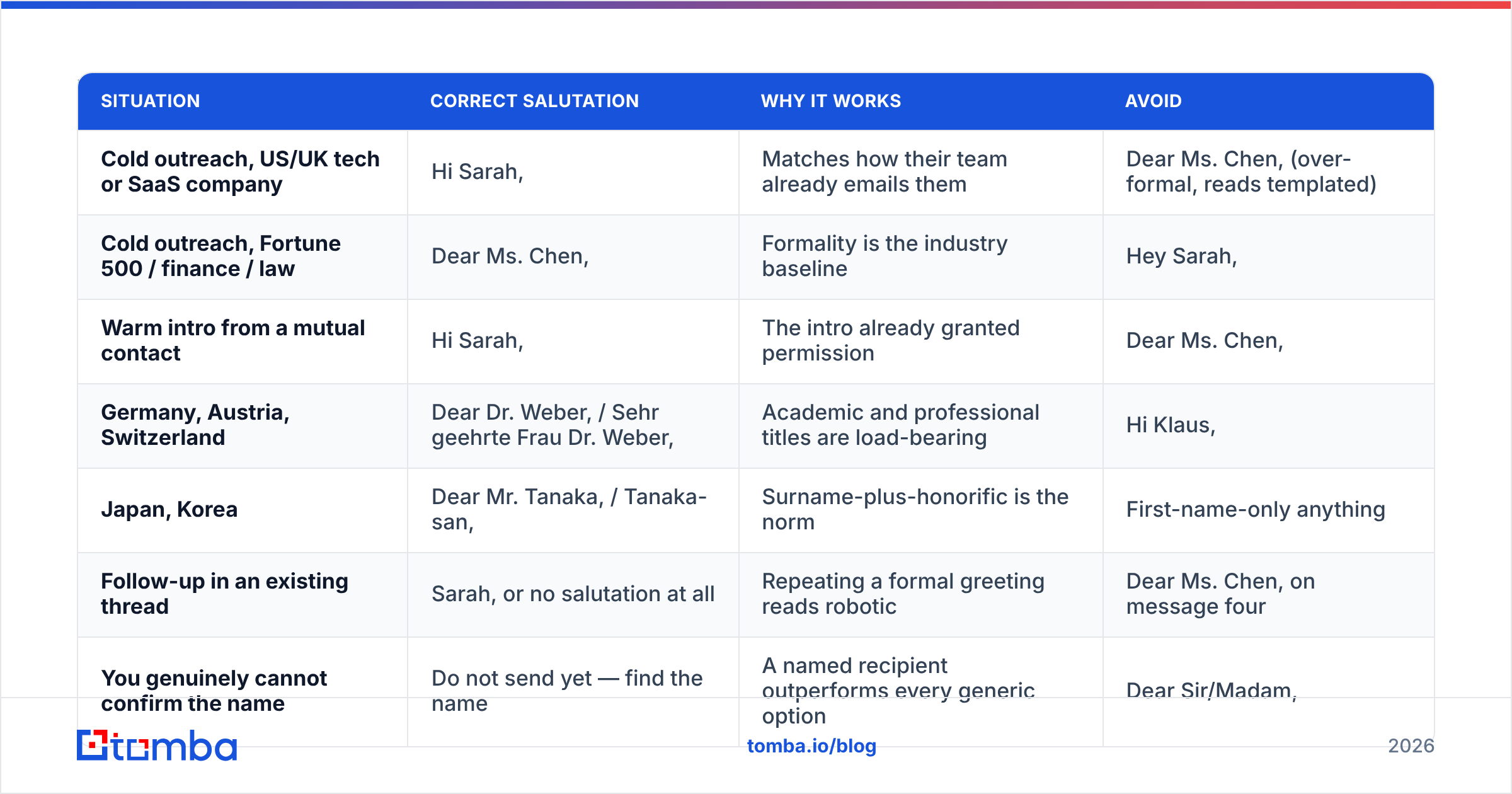Select 'Follow-up in an existing thread' cell
This screenshot has width=1512, height=794.
(x=243, y=594)
